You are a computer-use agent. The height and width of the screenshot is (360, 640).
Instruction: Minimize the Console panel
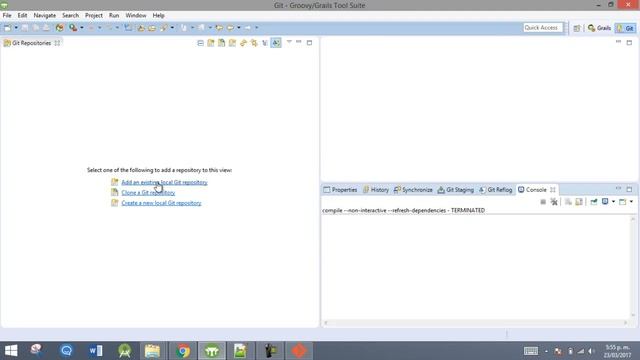tap(618, 189)
